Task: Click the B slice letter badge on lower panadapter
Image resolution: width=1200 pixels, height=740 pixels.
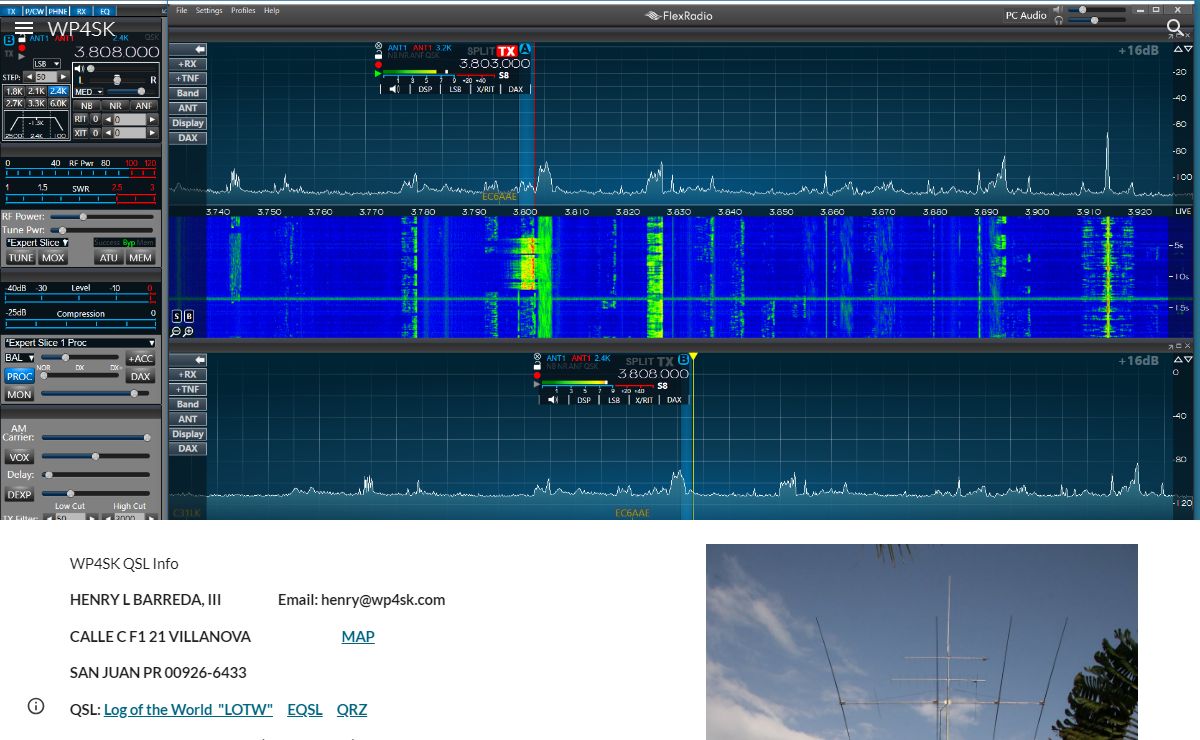Action: coord(683,360)
